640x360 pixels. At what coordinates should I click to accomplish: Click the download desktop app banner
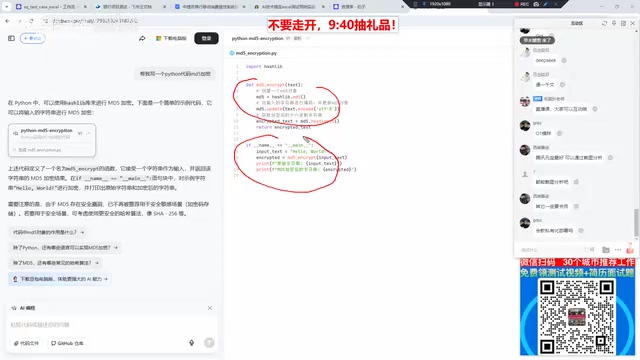[60, 279]
